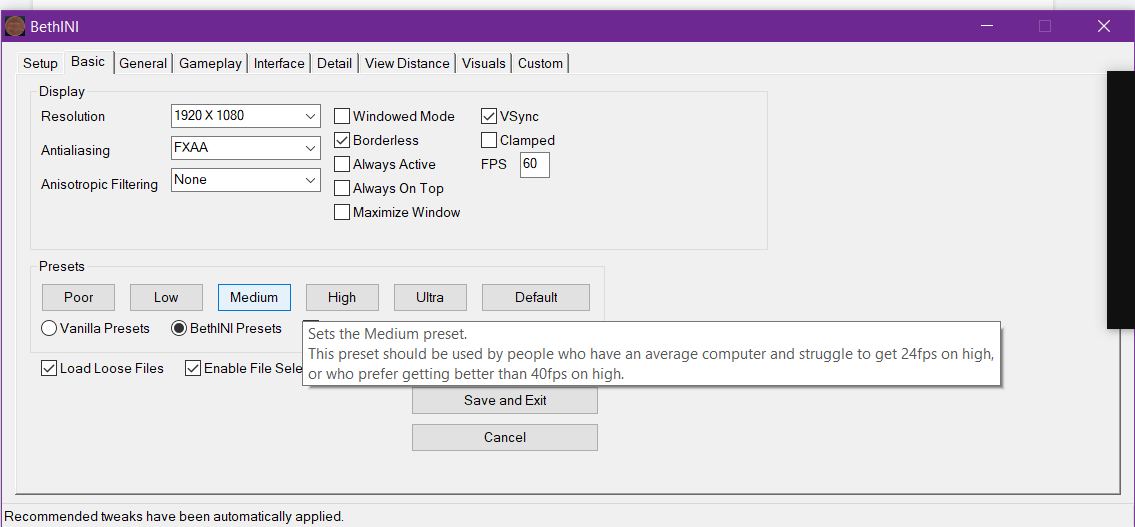Click the BethINI app icon in title bar

click(14, 27)
